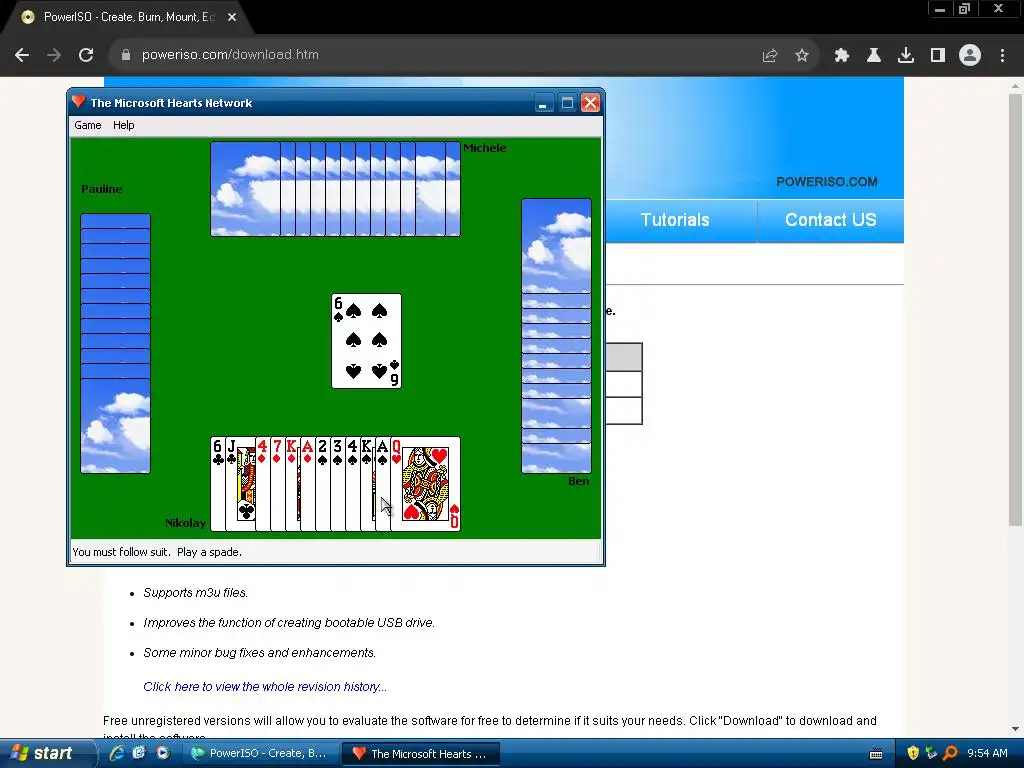The width and height of the screenshot is (1024, 768).
Task: Play the 2 of spades card
Action: [323, 483]
